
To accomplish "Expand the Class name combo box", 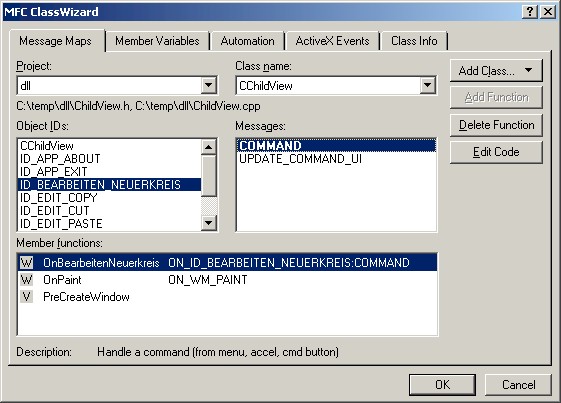I will (427, 86).
